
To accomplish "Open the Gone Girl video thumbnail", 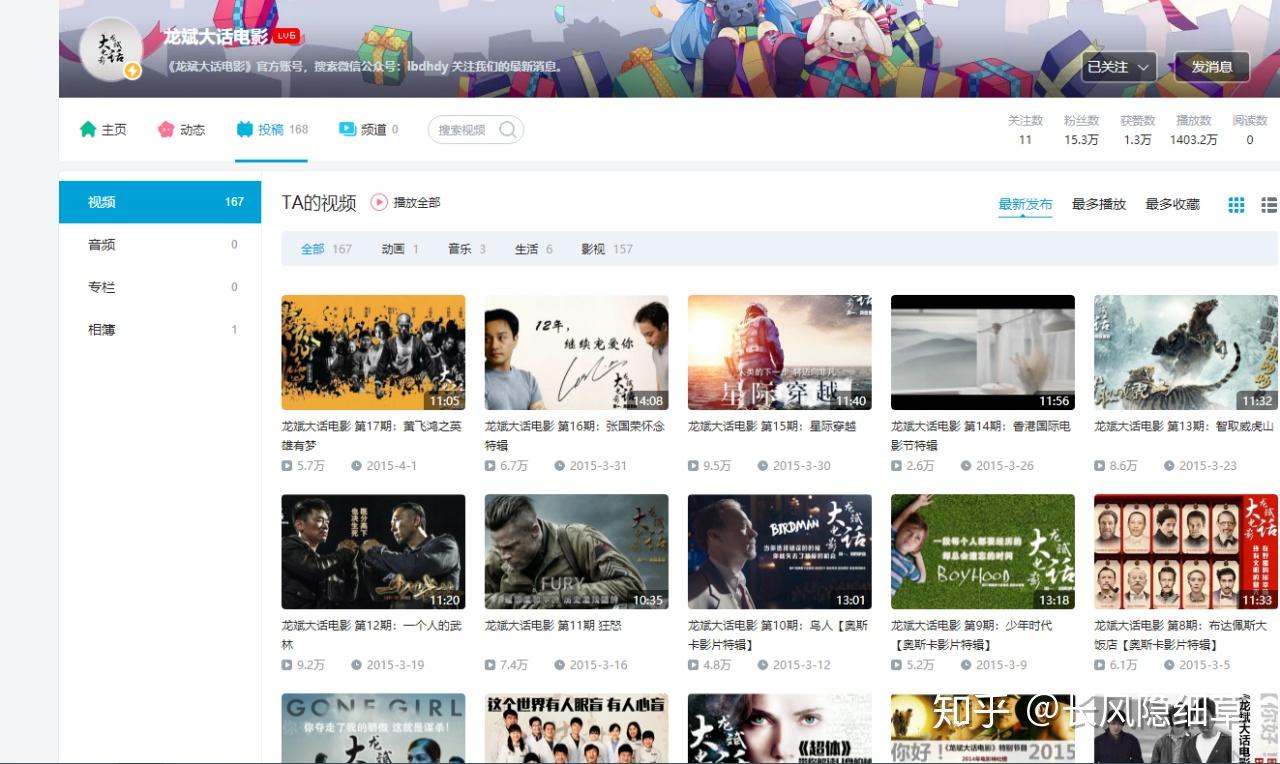I will click(373, 729).
